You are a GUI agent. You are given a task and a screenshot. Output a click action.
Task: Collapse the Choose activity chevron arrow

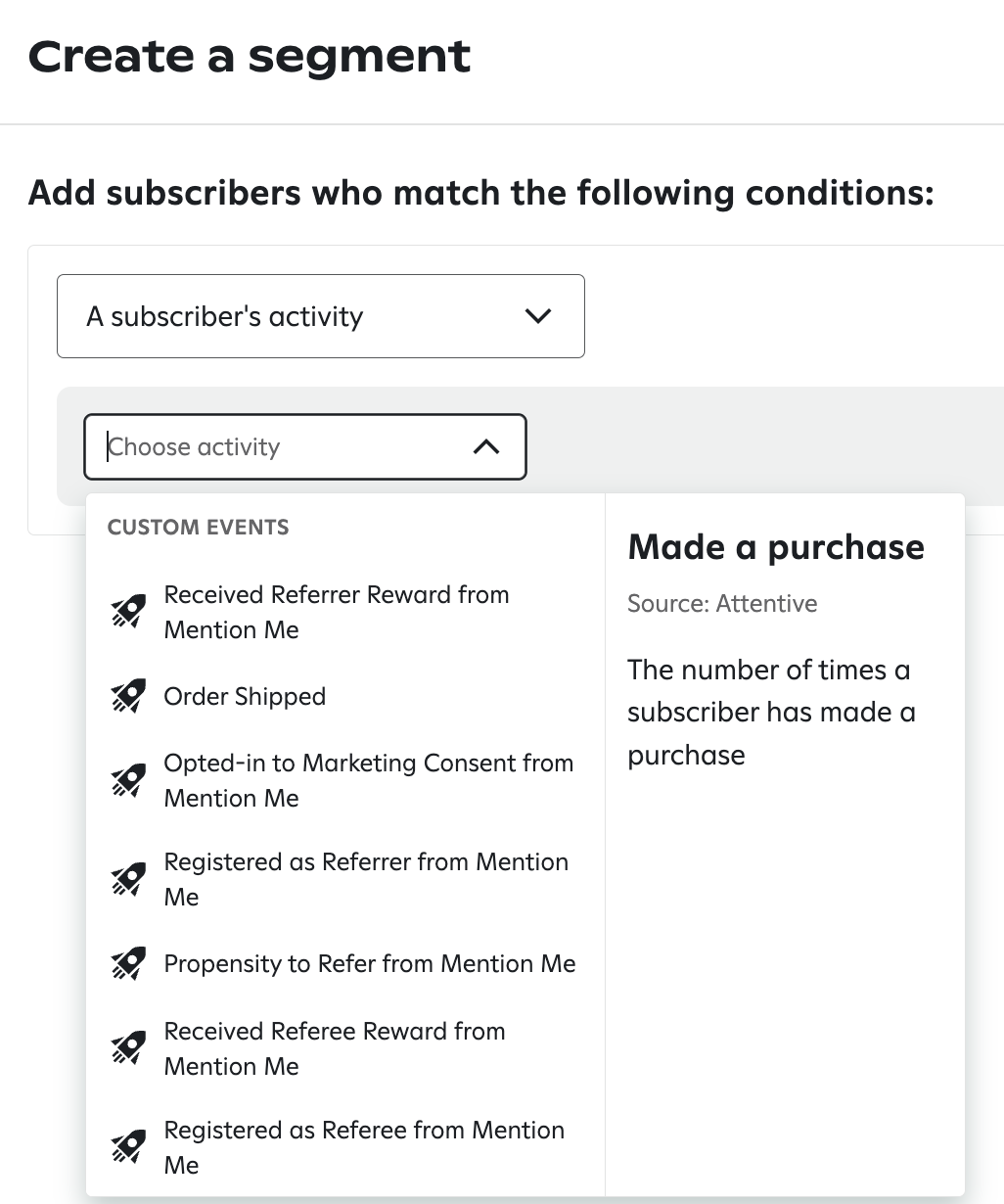(x=486, y=447)
